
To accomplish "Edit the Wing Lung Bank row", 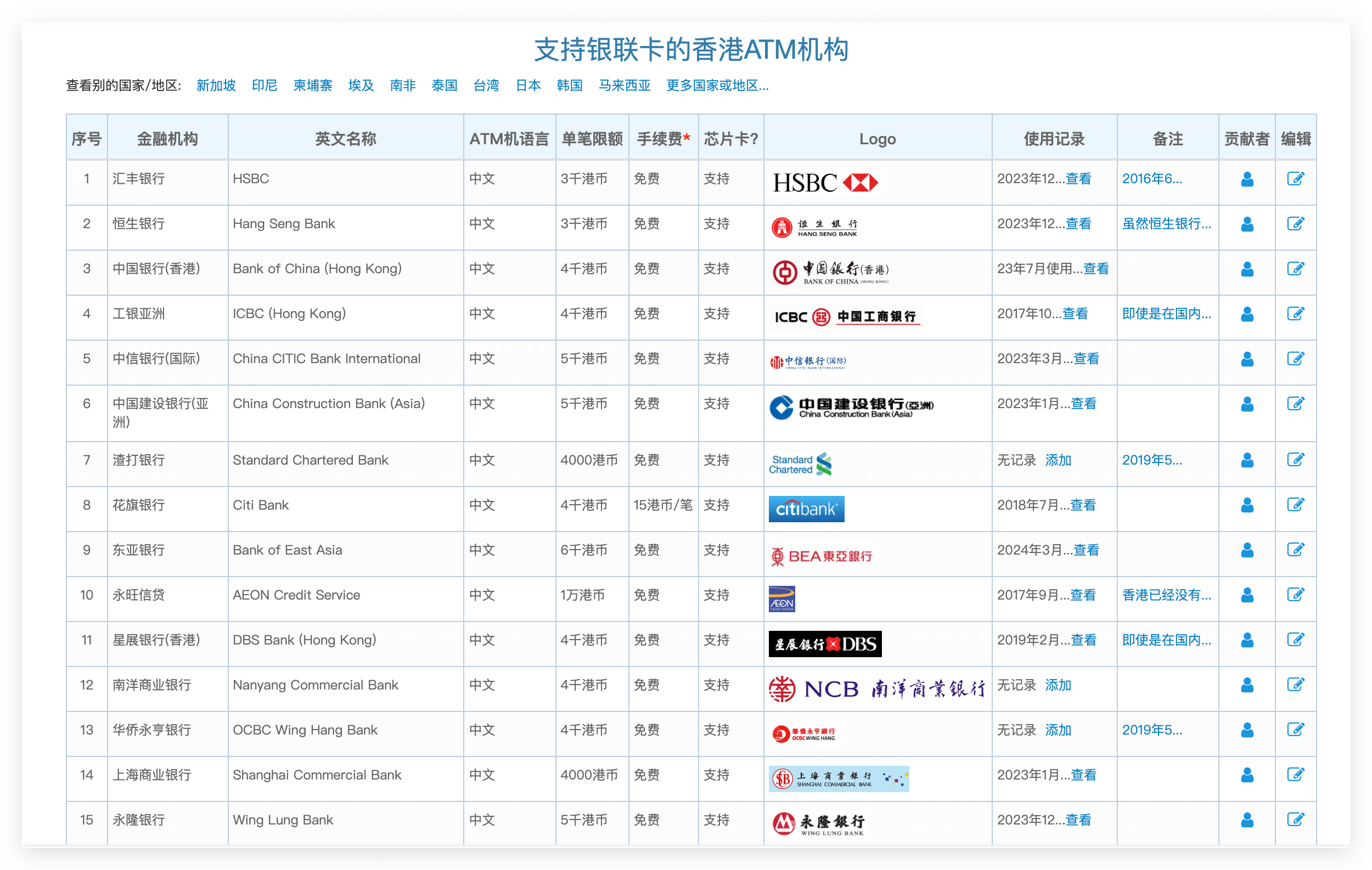I will [x=1295, y=820].
